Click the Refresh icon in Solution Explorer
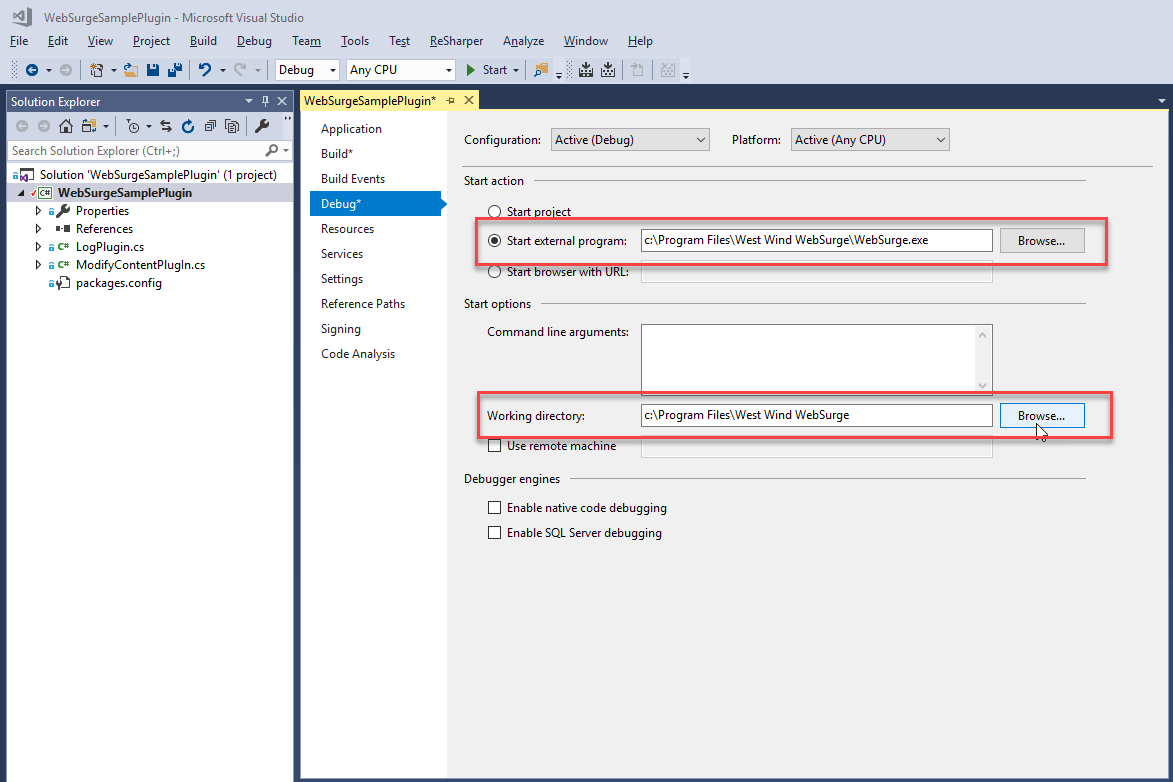This screenshot has width=1173, height=782. point(188,126)
